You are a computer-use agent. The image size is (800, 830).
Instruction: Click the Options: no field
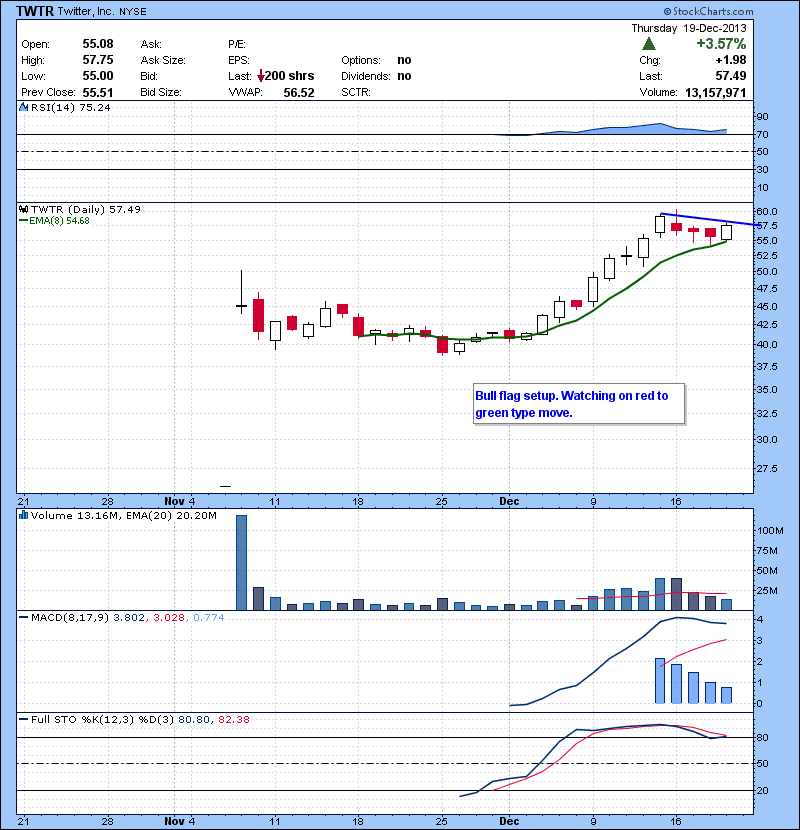pyautogui.click(x=376, y=60)
